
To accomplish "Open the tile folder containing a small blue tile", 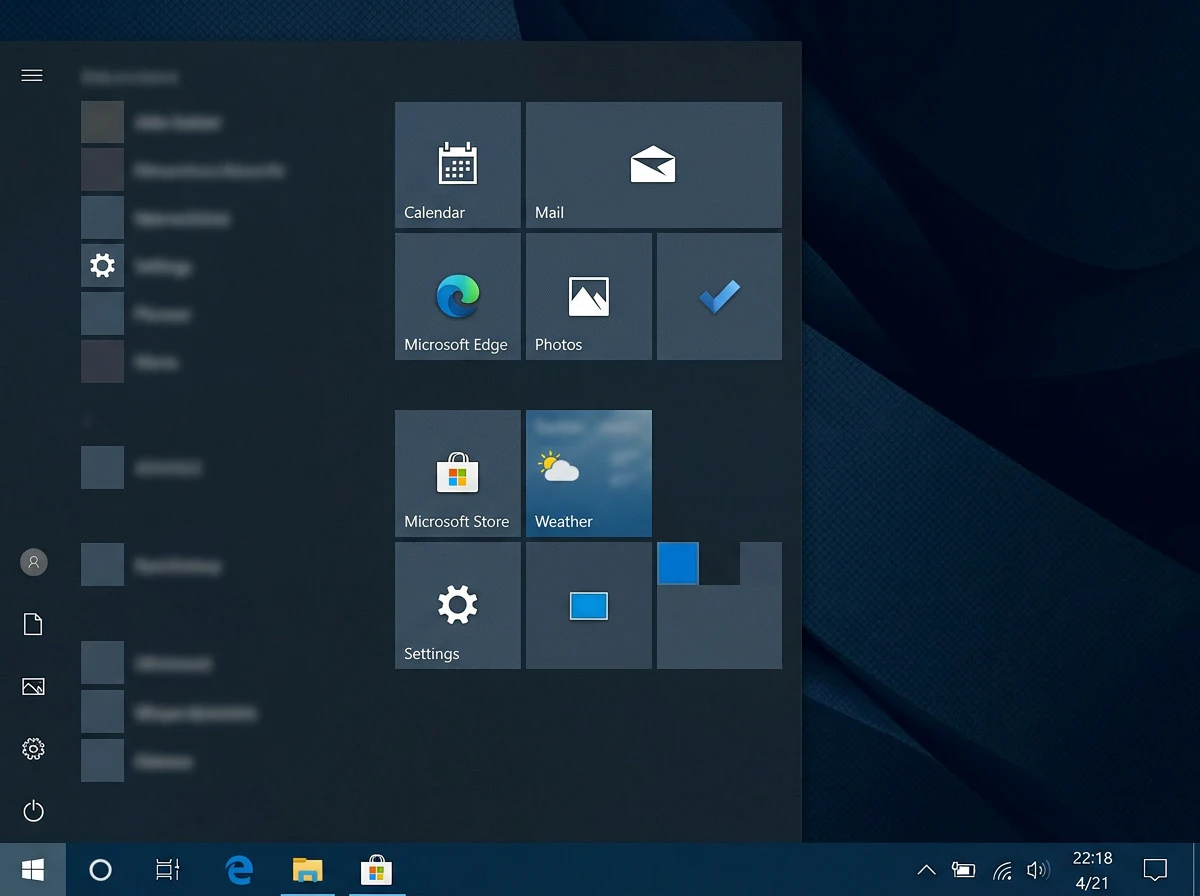I will (x=719, y=605).
